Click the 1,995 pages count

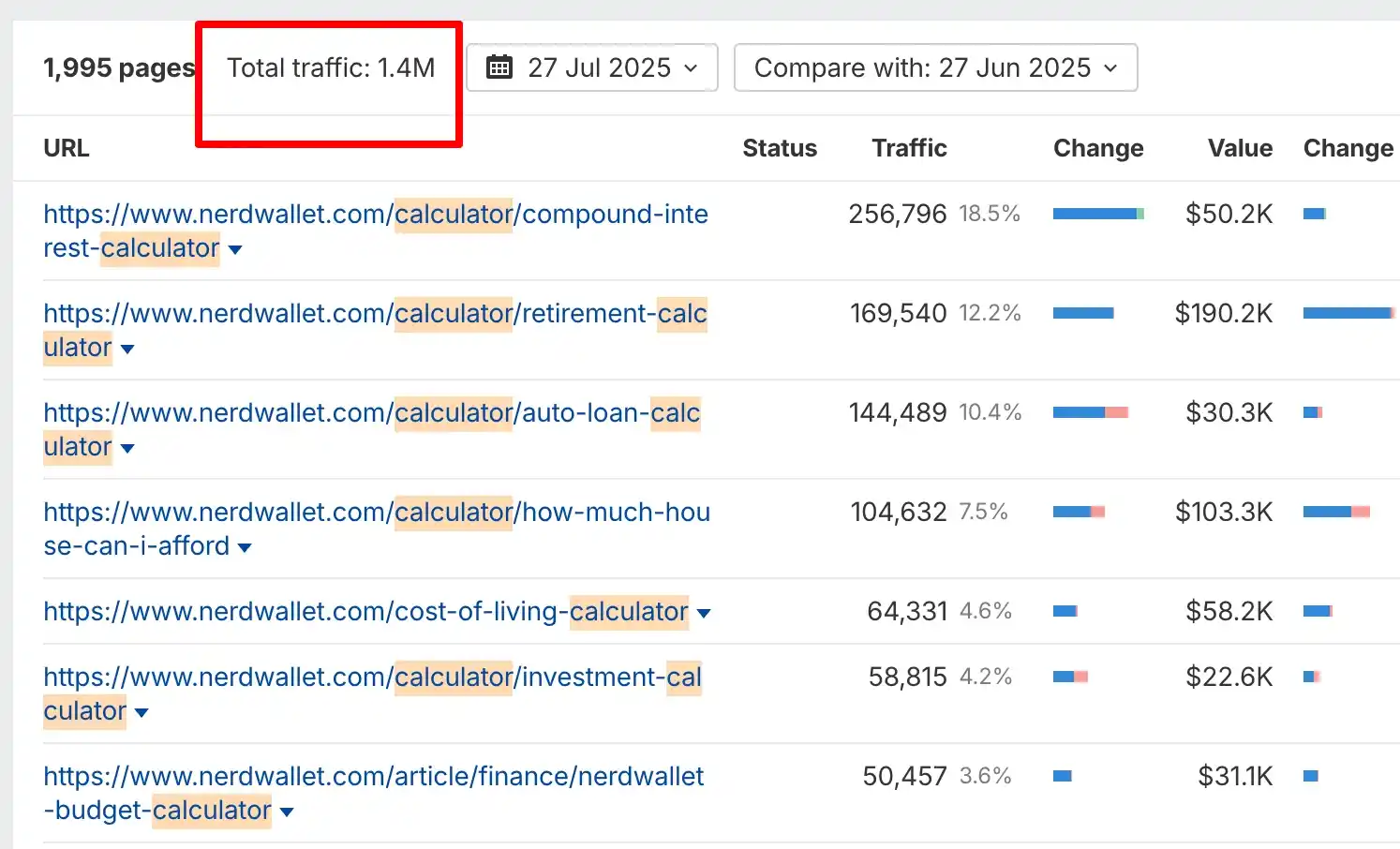(x=119, y=67)
